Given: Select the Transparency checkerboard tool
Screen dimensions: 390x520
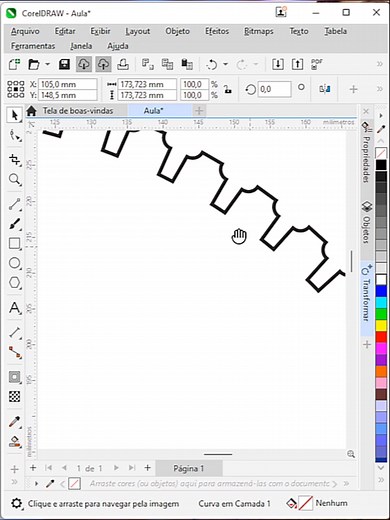Looking at the screenshot, I should coord(14,397).
